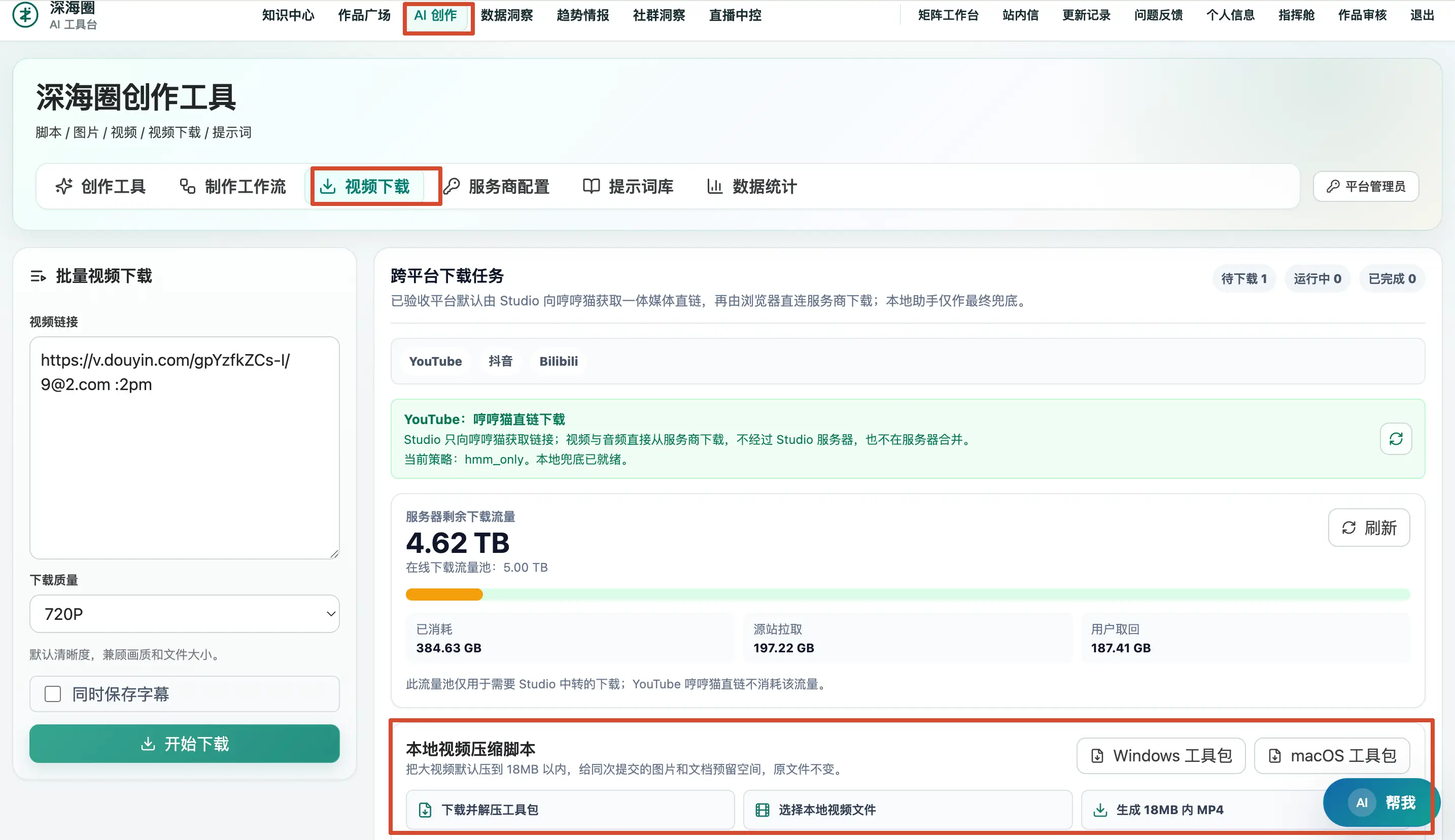Click the traffic usage progress bar
1455x840 pixels.
(908, 595)
